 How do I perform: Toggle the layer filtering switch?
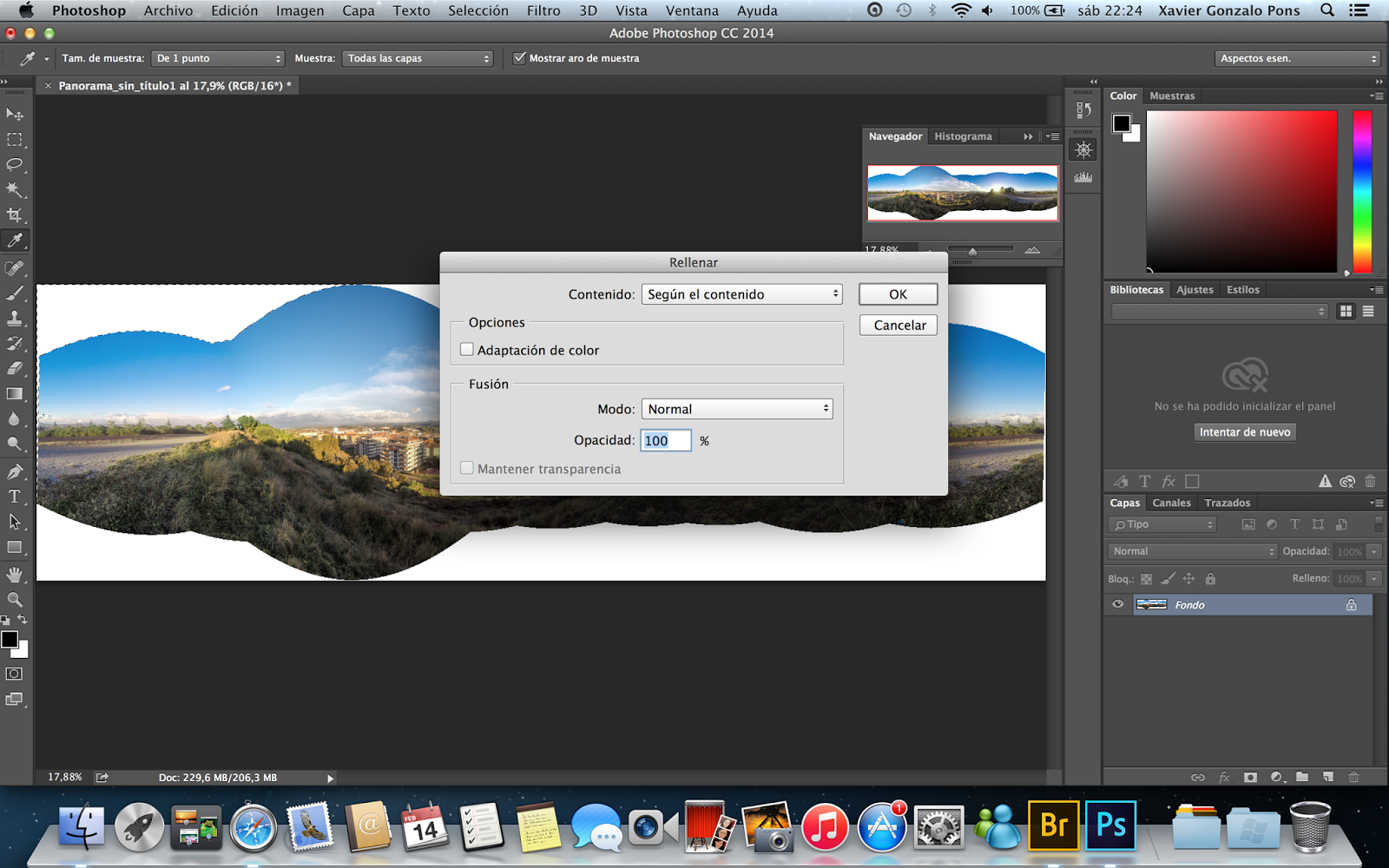pyautogui.click(x=1378, y=523)
